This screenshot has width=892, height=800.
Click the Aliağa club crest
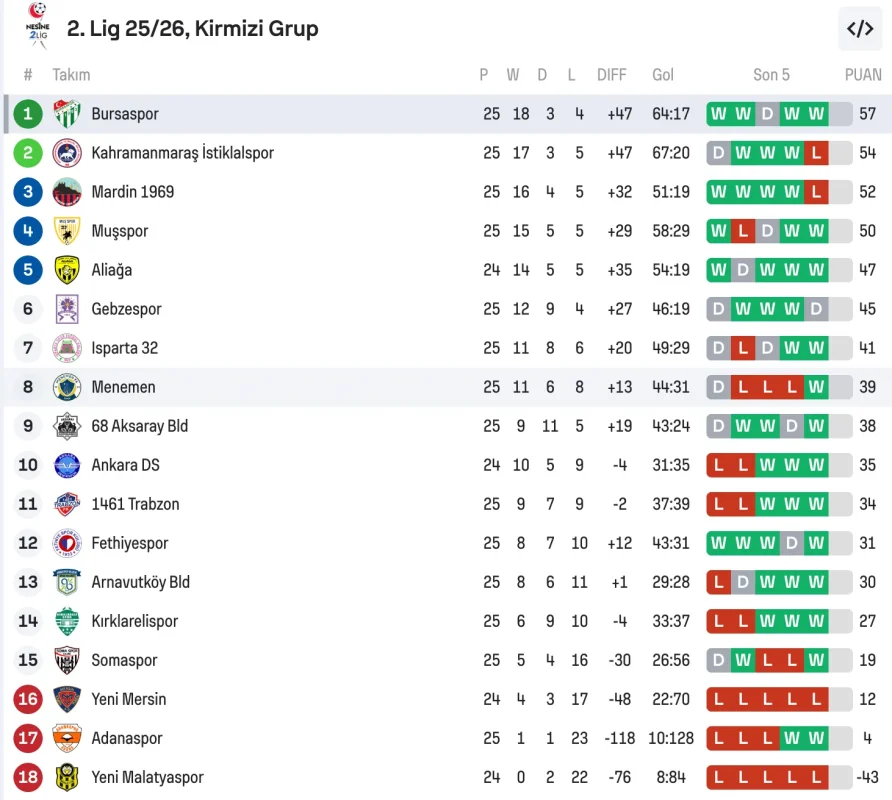click(x=67, y=270)
